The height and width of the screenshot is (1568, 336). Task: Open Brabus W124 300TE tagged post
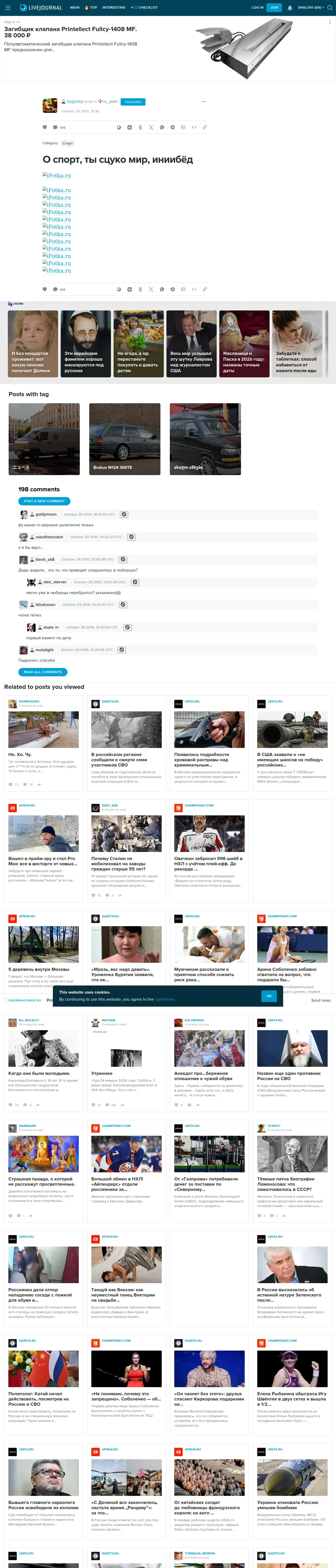click(124, 439)
